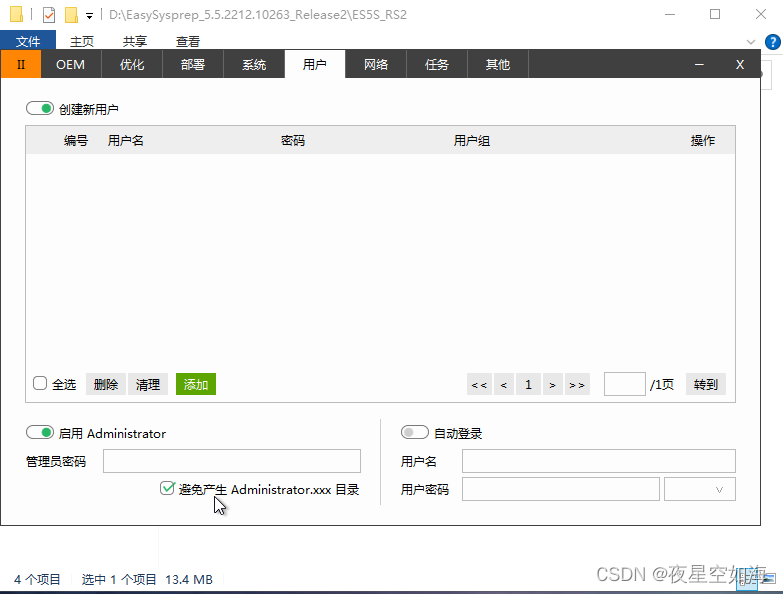Open the 主页 ribbon tab in Explorer
Viewport: 783px width, 594px height.
tap(81, 41)
